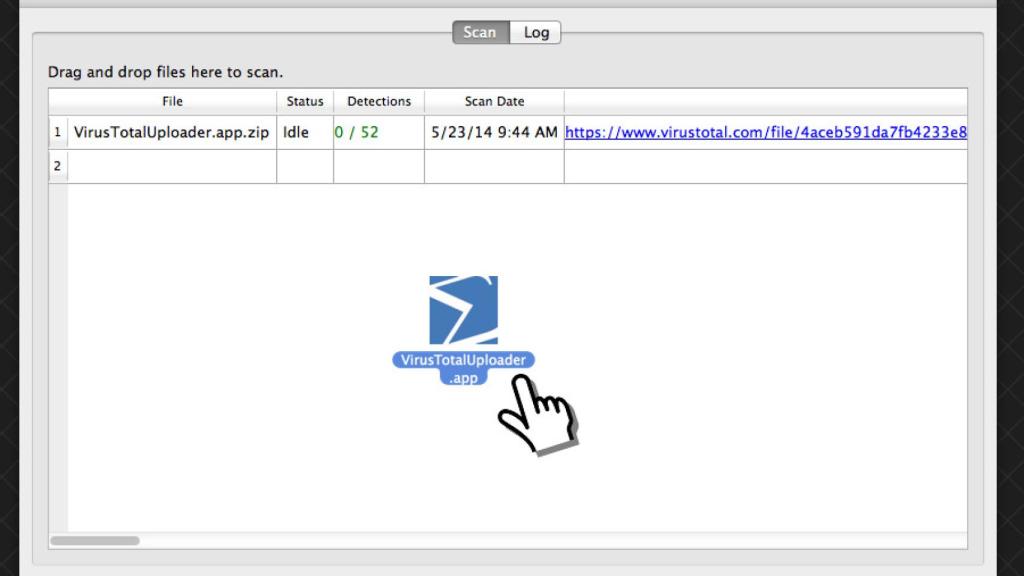Viewport: 1024px width, 576px height.
Task: Switch to the Log tab
Action: (x=536, y=32)
